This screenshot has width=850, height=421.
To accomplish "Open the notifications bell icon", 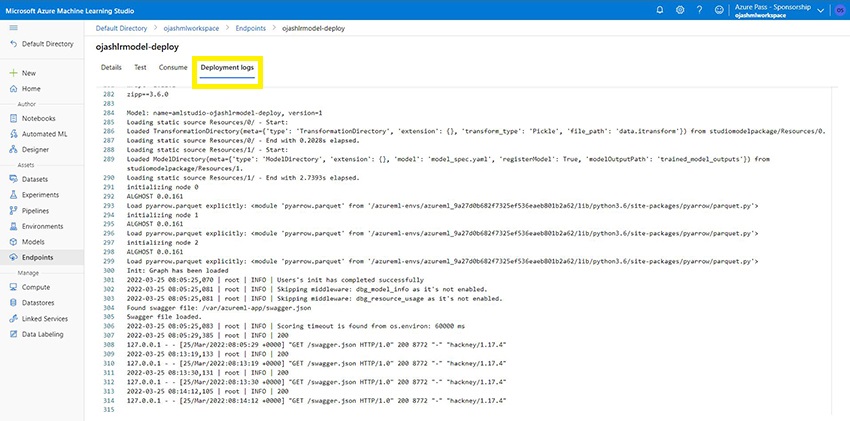I will [x=660, y=10].
